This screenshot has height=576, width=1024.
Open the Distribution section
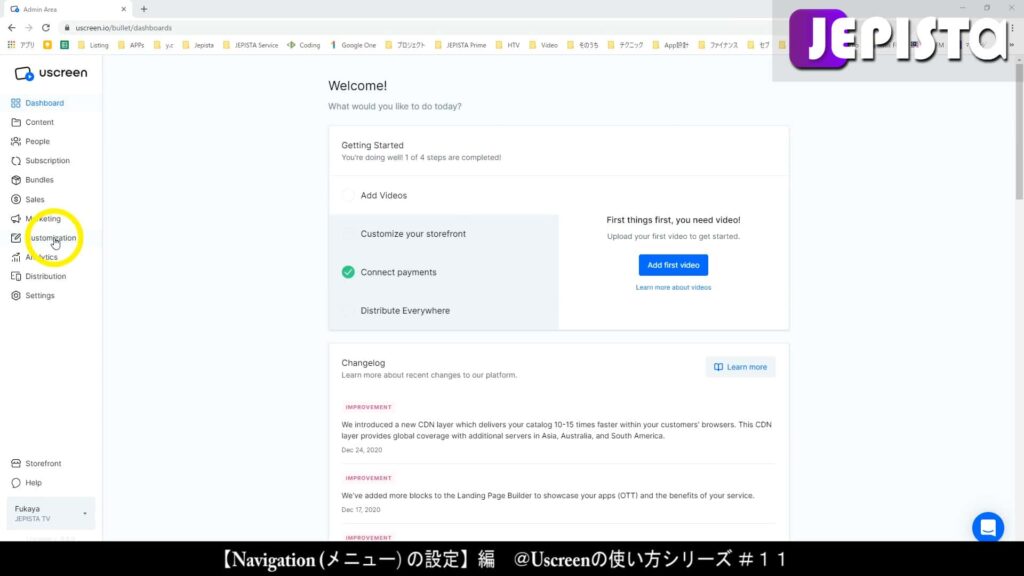[x=45, y=276]
